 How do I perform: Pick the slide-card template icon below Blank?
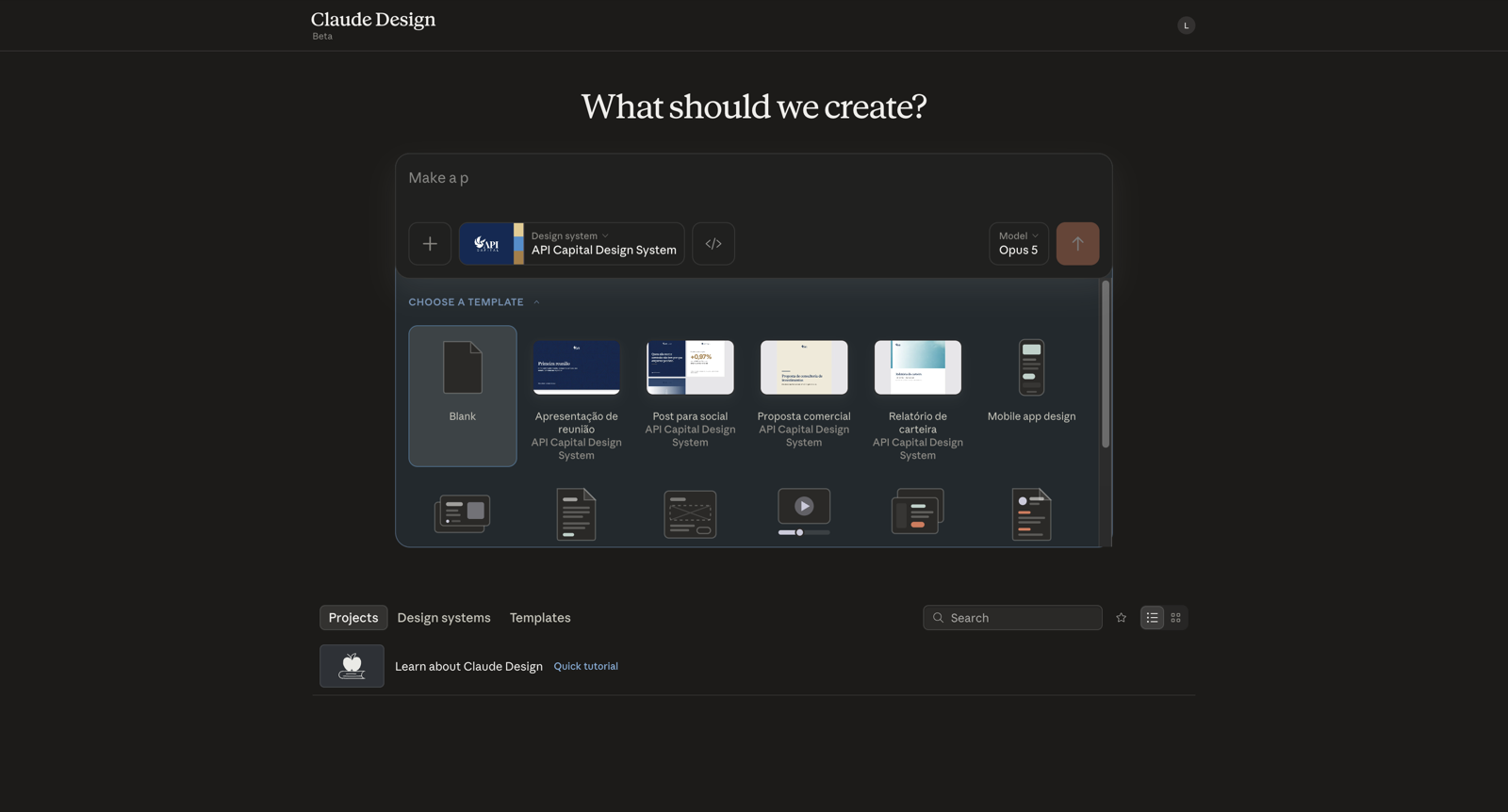pyautogui.click(x=463, y=514)
